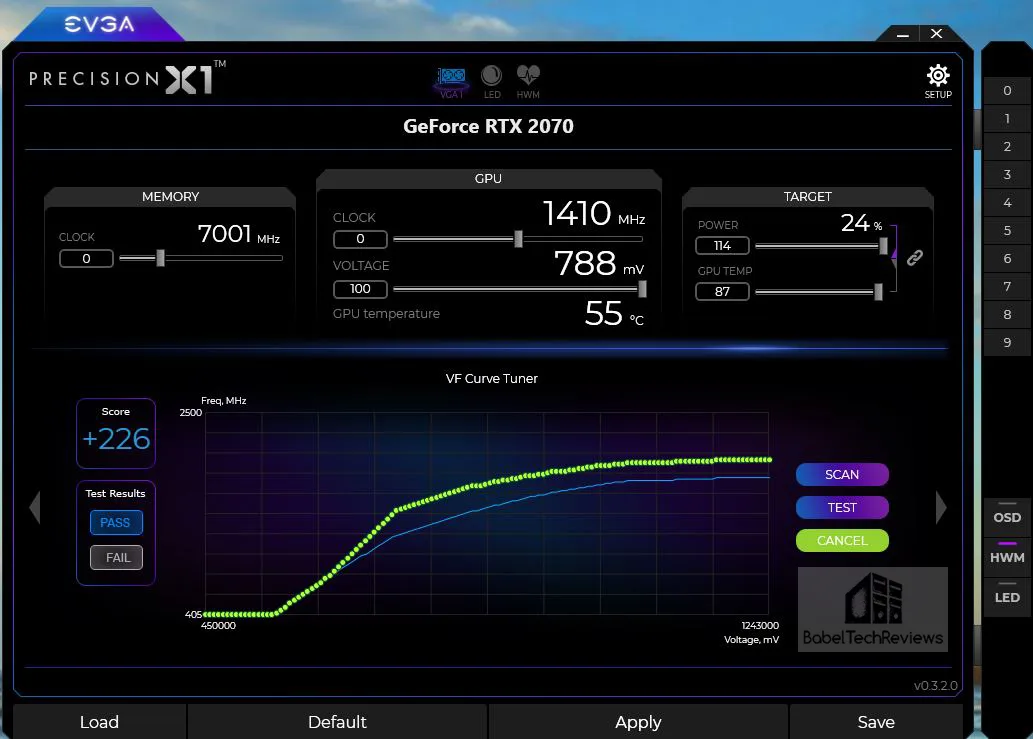Adjust the GPU temp target slider handle
Screen dimensions: 1033x739
[x=878, y=292]
